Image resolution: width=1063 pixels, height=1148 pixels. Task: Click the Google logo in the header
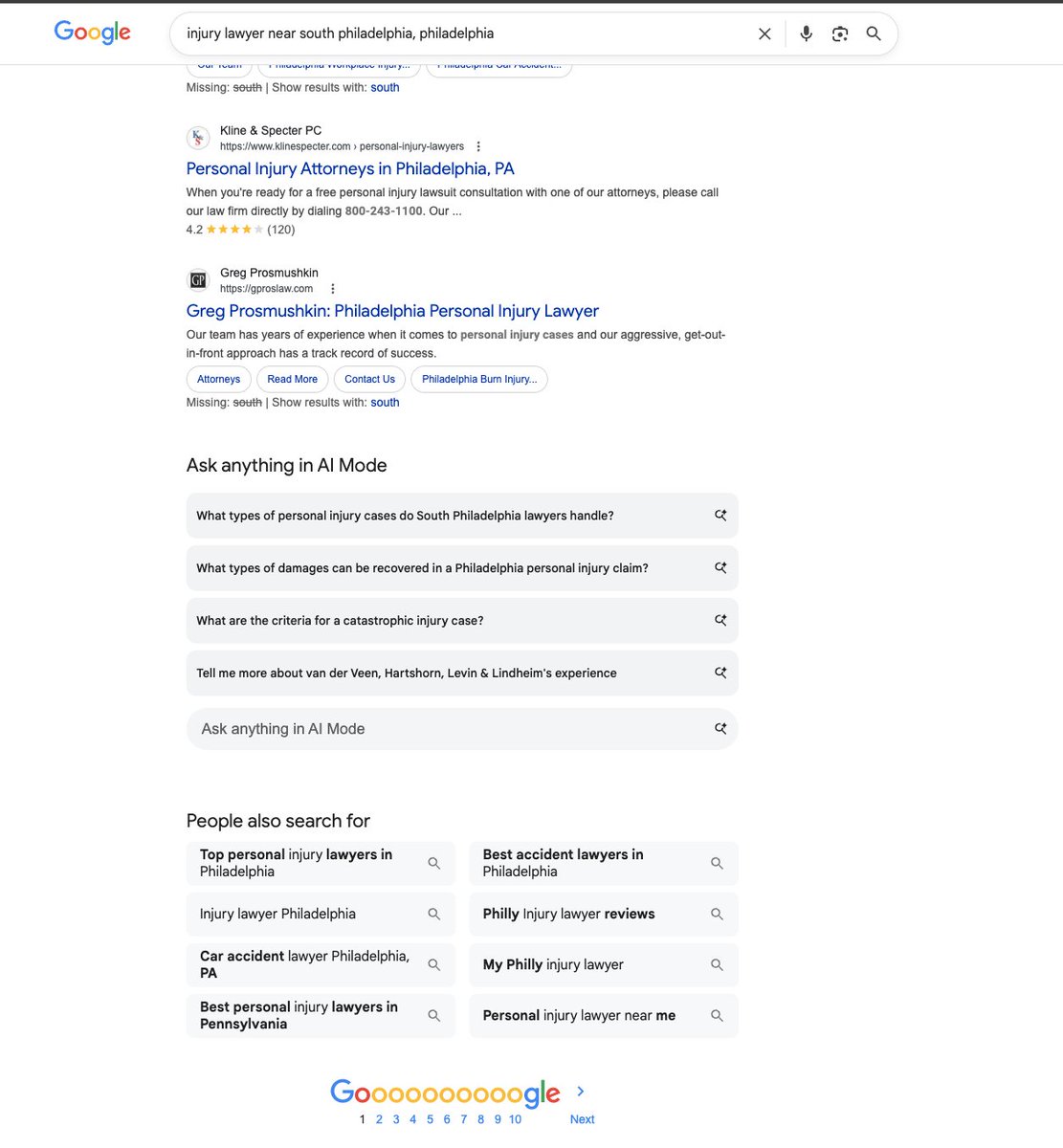[x=93, y=33]
